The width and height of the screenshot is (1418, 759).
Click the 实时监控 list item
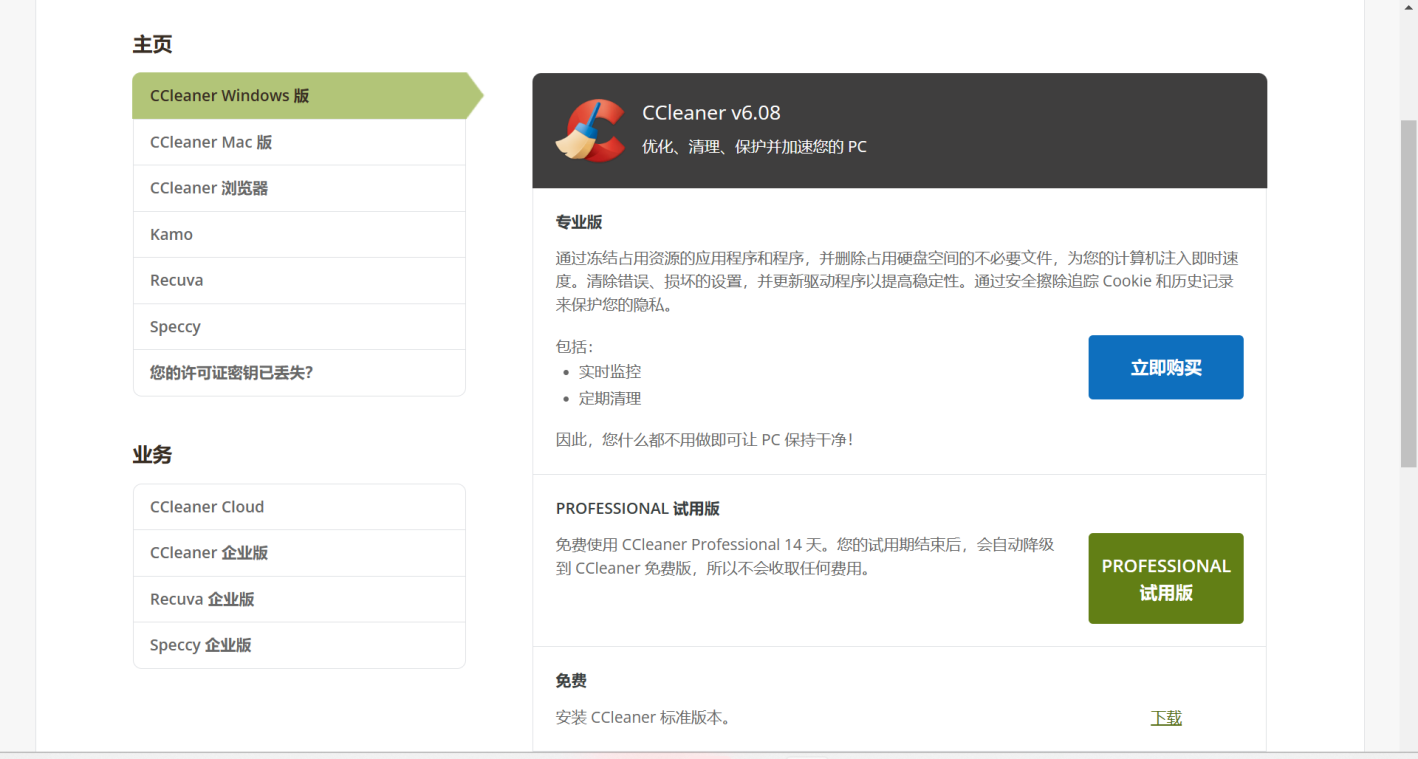click(x=611, y=371)
